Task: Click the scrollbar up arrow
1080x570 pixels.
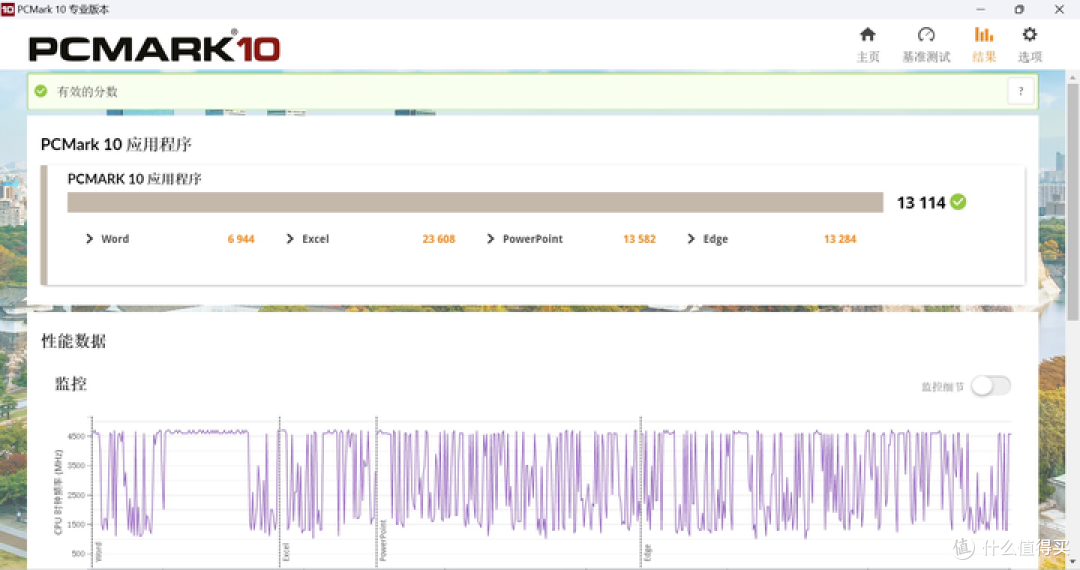Action: [1072, 76]
